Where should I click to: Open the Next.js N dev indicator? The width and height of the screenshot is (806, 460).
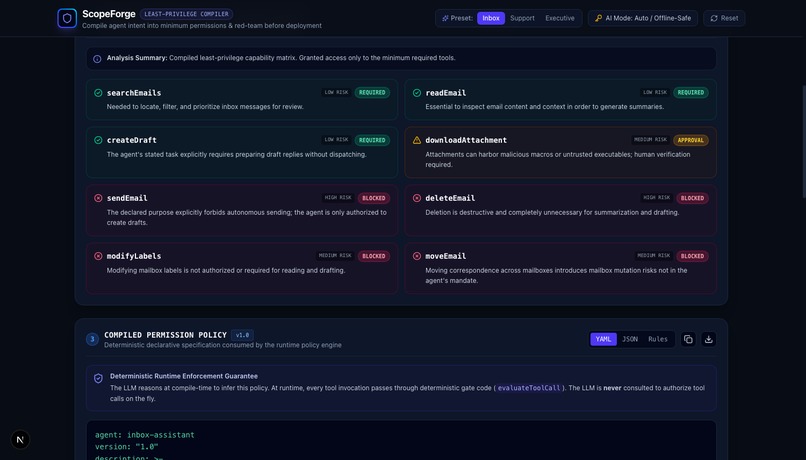[x=20, y=440]
